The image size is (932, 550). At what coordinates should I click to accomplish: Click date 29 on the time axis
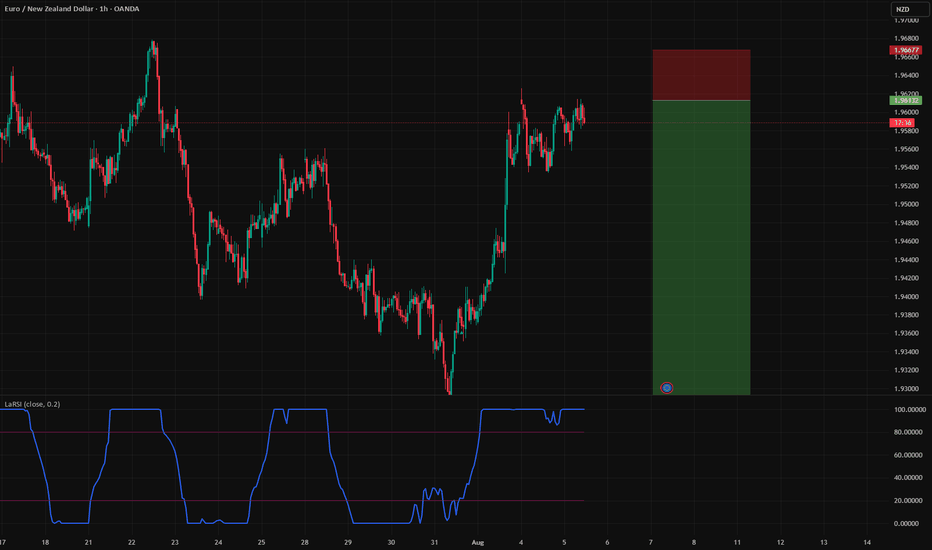point(348,542)
